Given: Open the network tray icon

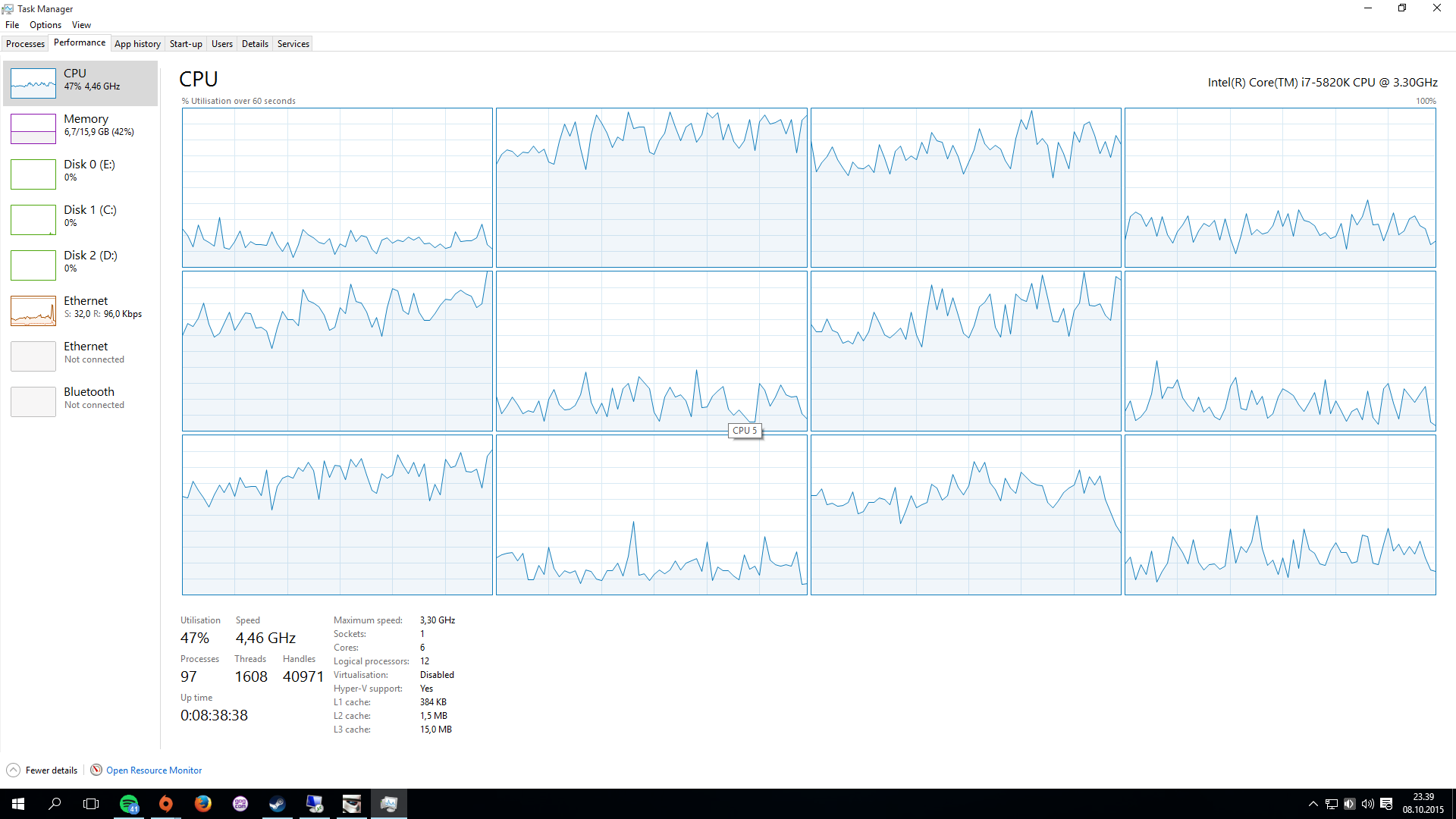Looking at the screenshot, I should pos(1331,804).
